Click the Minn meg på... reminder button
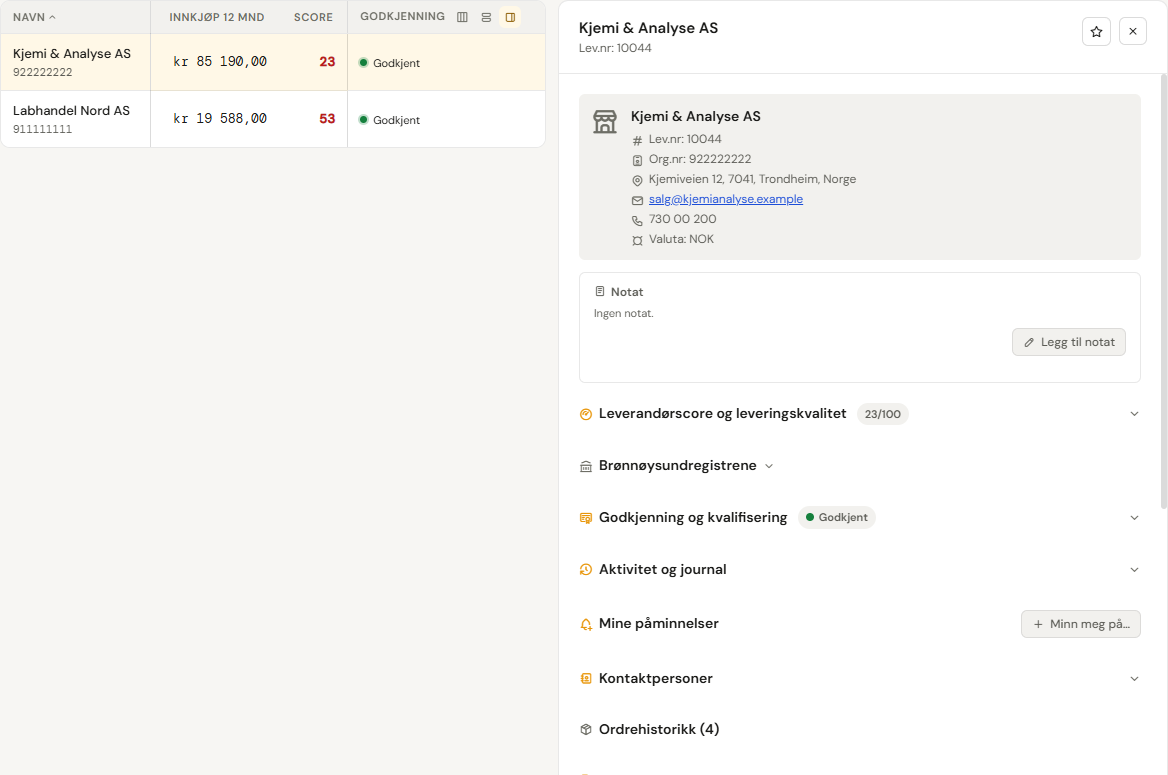Image resolution: width=1168 pixels, height=775 pixels. click(1081, 624)
